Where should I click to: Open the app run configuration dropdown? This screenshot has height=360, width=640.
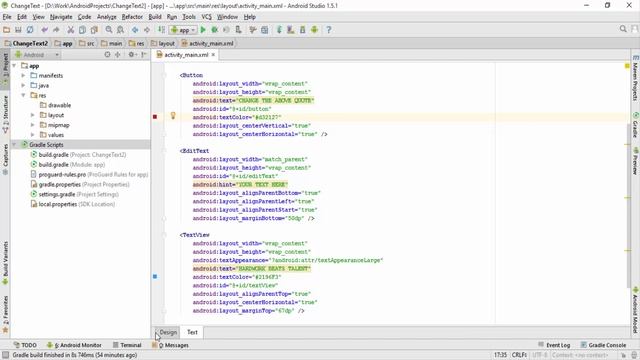pos(183,30)
